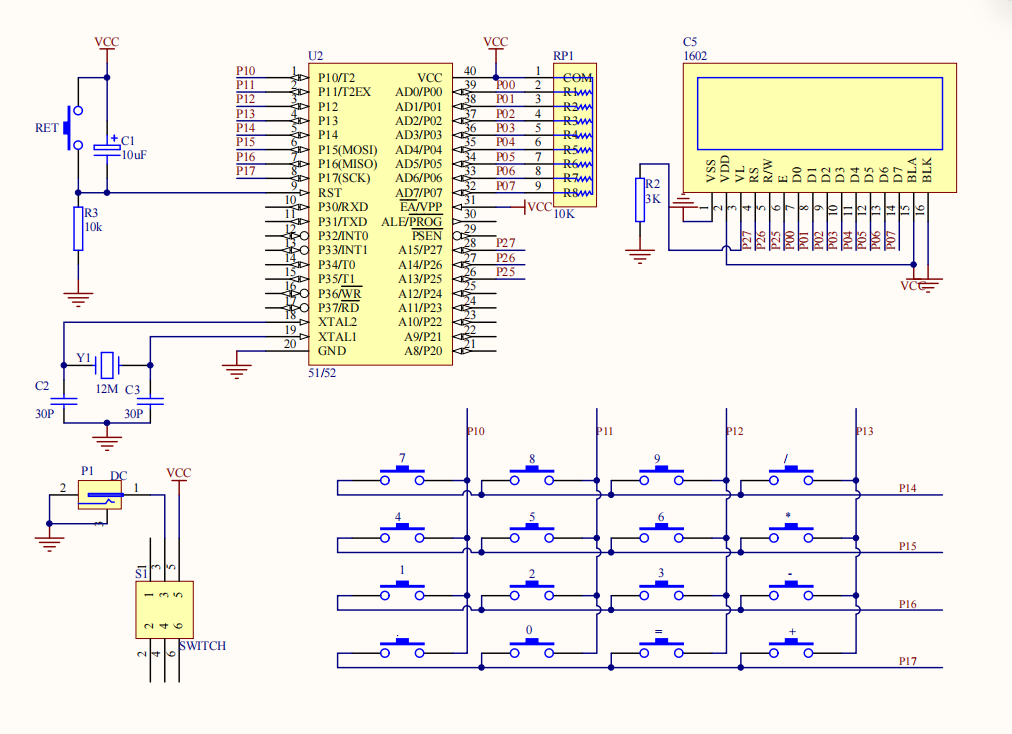This screenshot has width=1012, height=734.
Task: Select the ground symbol below R3
Action: (78, 300)
